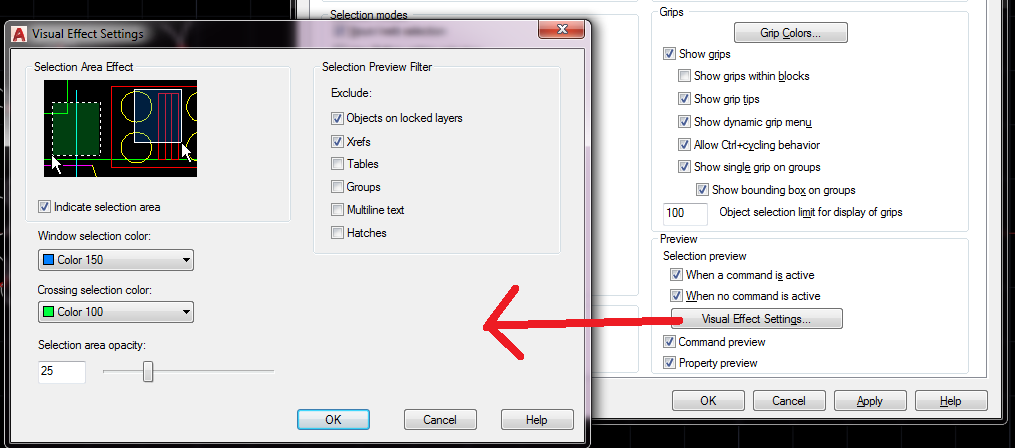Click the Visual Effect Settings button
1015x448 pixels.
click(x=757, y=319)
